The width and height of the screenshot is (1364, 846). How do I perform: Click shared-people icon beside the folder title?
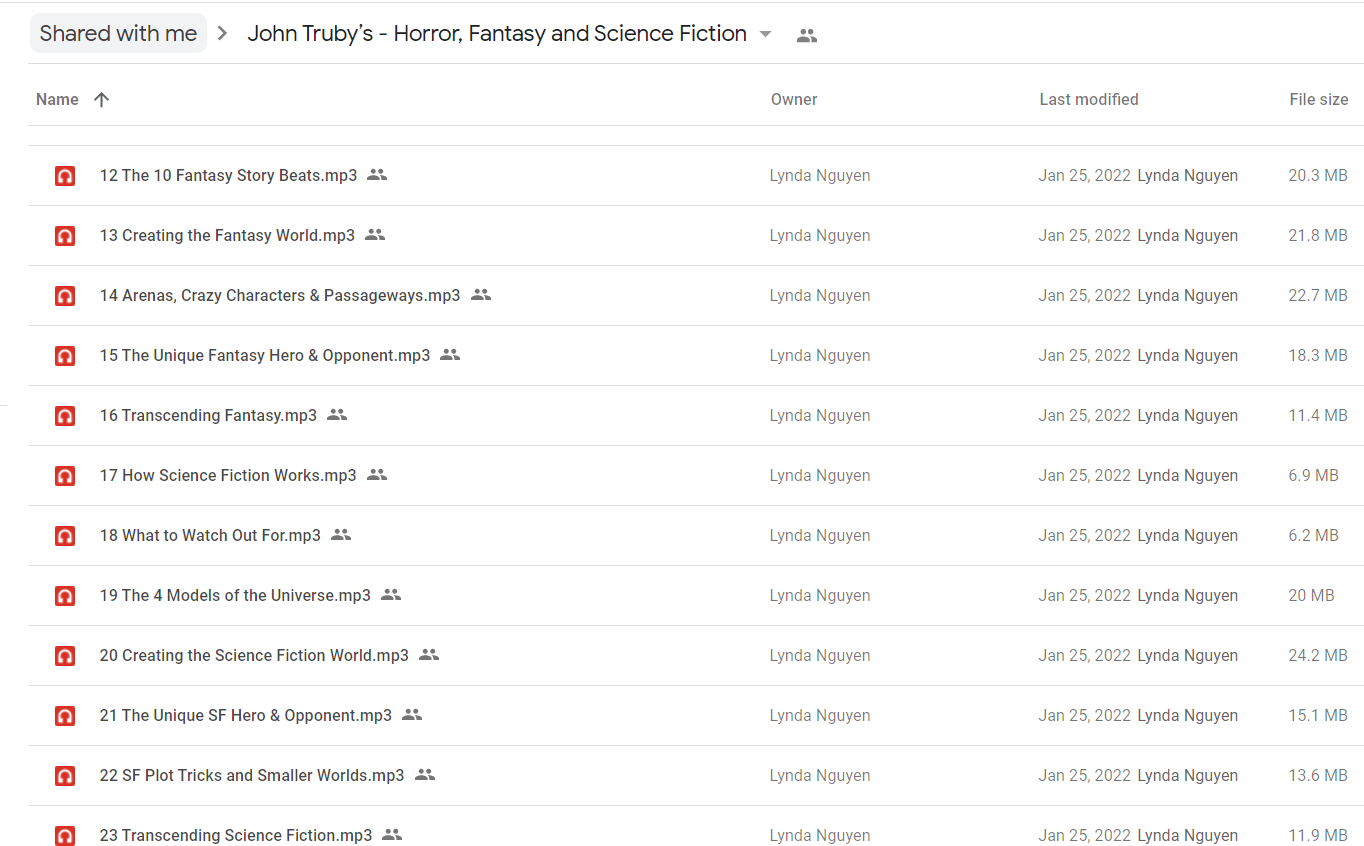[x=807, y=35]
